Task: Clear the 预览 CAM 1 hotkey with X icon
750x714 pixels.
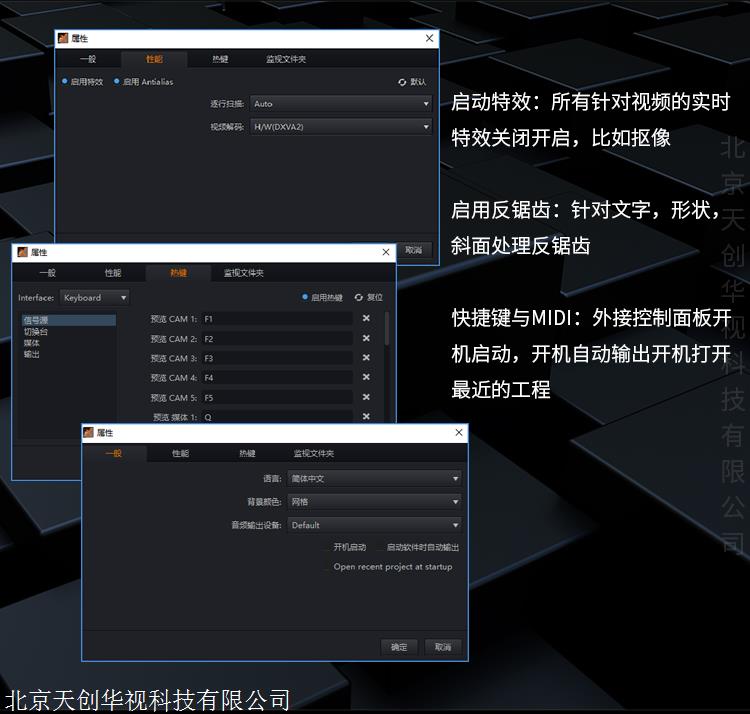Action: point(366,319)
